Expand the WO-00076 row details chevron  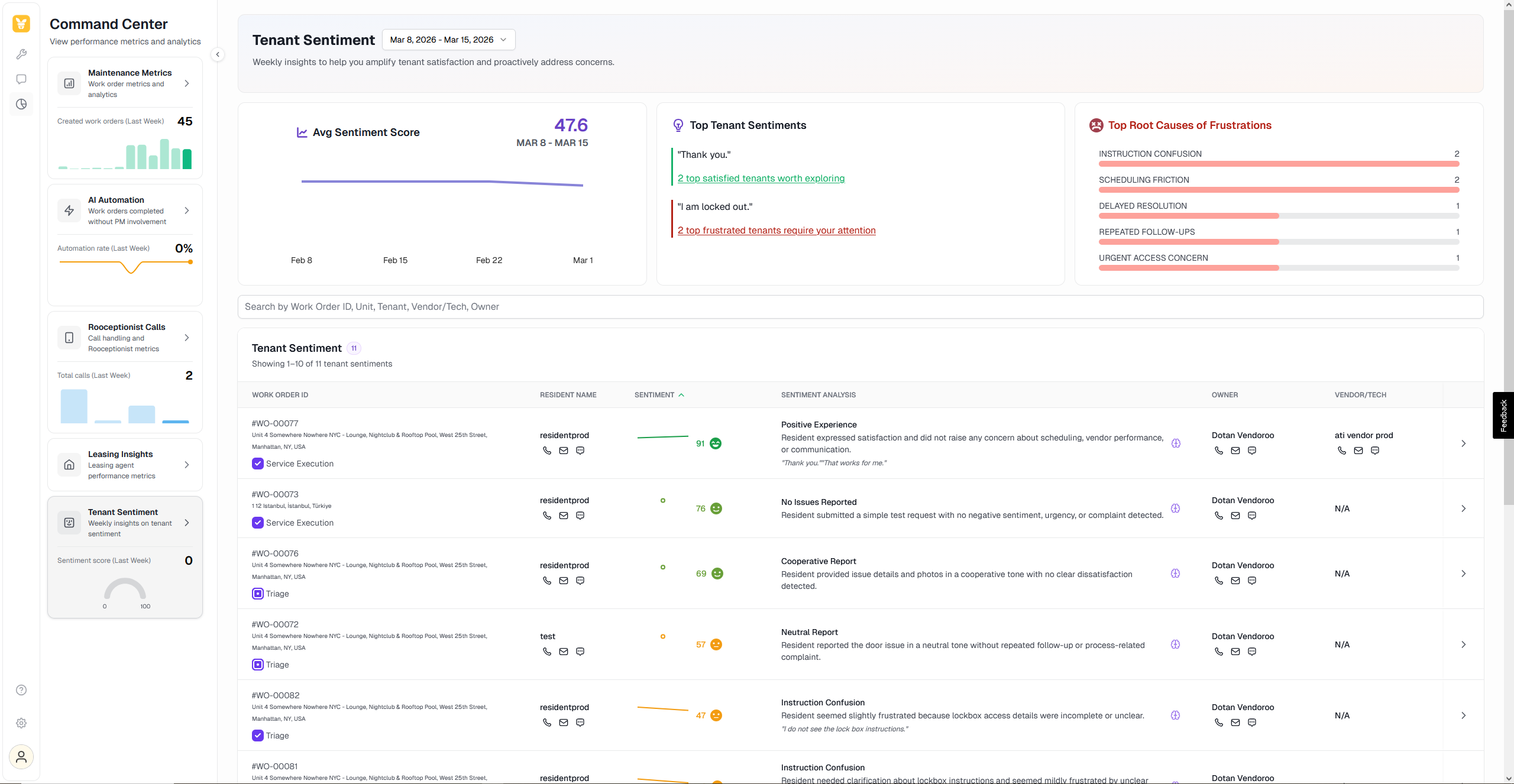point(1464,574)
